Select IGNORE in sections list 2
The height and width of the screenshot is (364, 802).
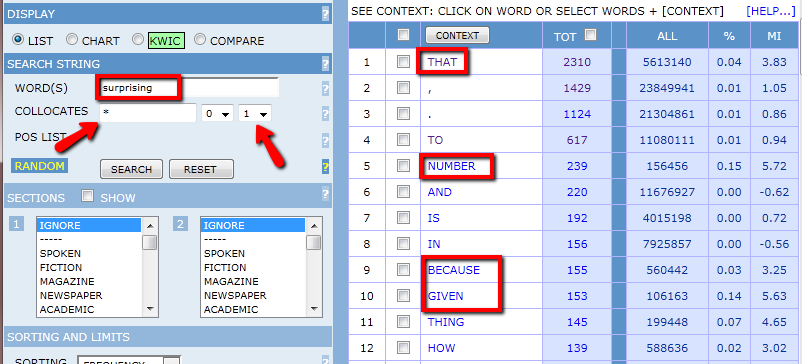click(254, 225)
